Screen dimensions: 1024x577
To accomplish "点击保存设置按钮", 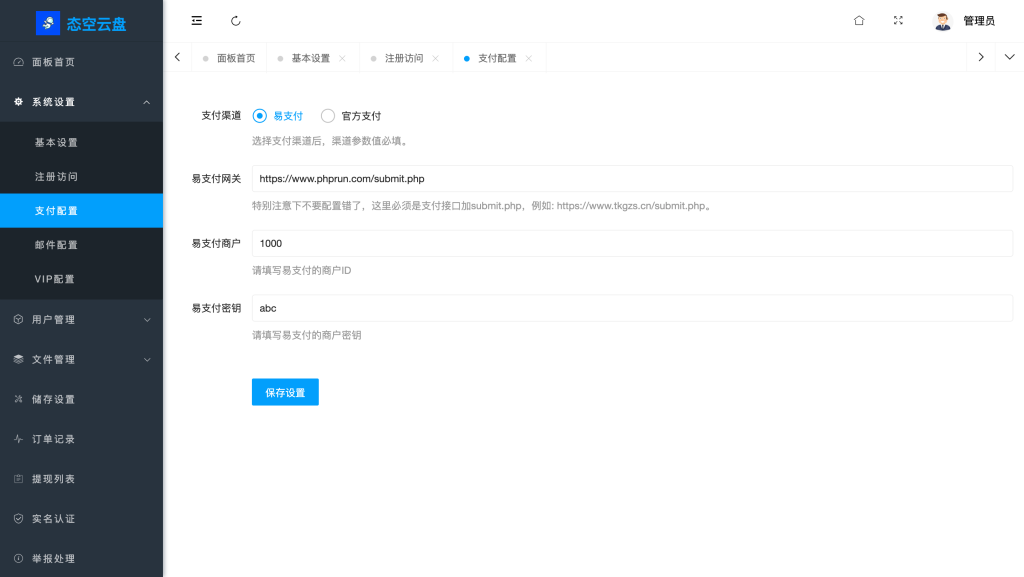I will point(285,391).
